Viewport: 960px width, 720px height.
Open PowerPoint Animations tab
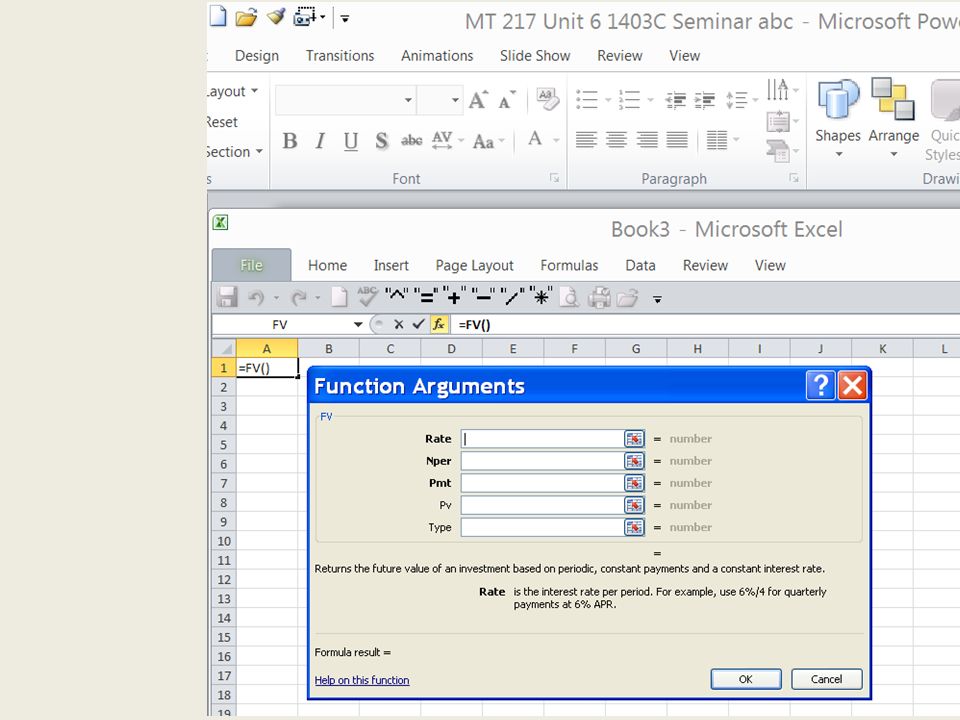437,56
